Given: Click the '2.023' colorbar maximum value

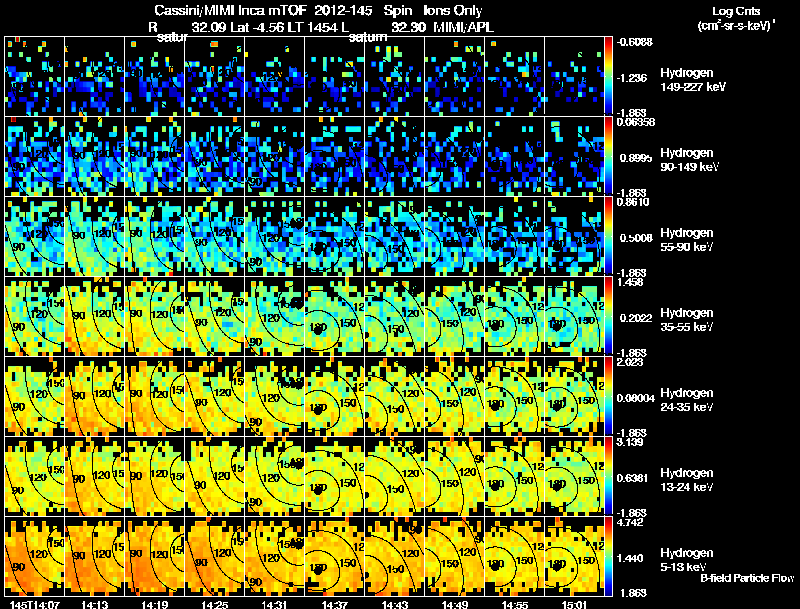Looking at the screenshot, I should [630, 362].
